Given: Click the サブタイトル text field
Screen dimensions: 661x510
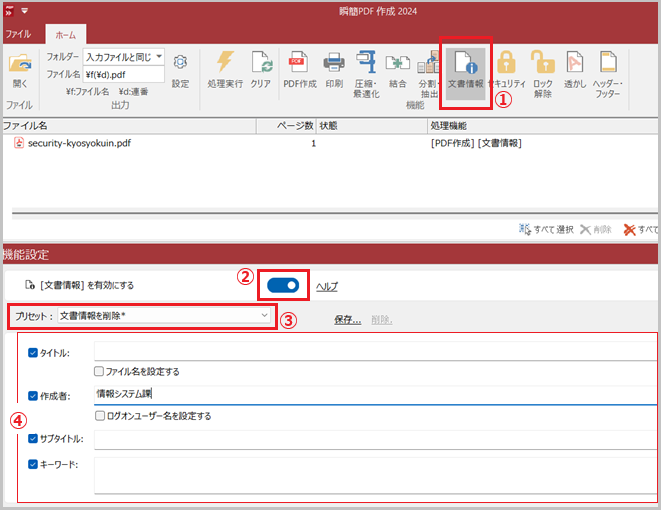Looking at the screenshot, I should (375, 440).
